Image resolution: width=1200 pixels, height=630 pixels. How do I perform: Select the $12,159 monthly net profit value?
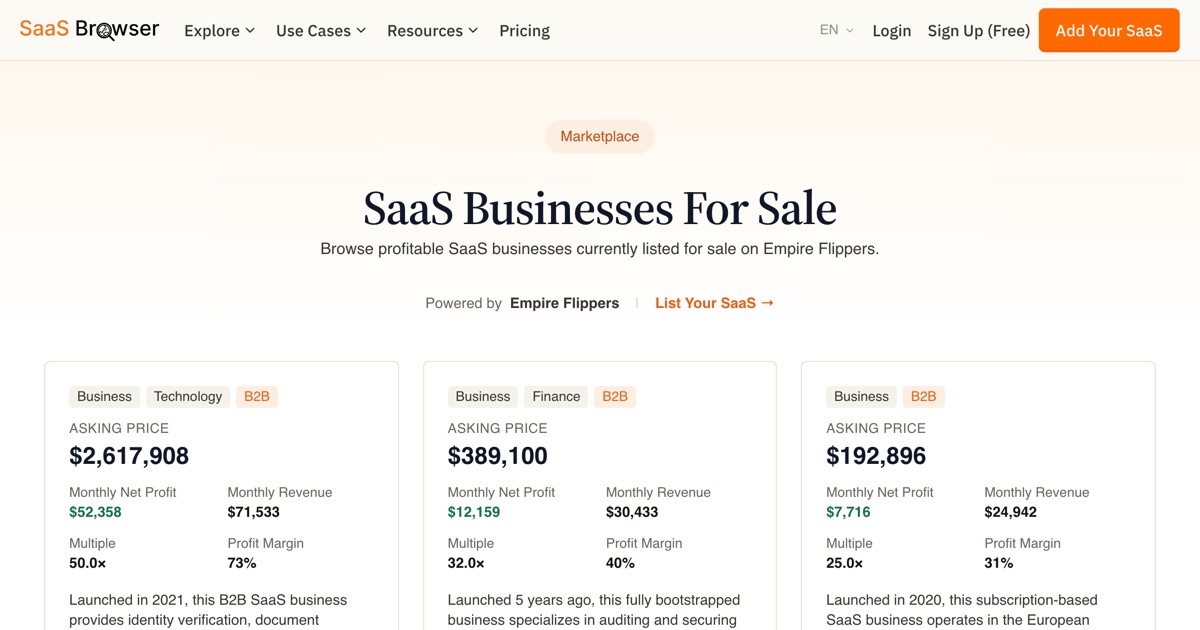tap(474, 512)
